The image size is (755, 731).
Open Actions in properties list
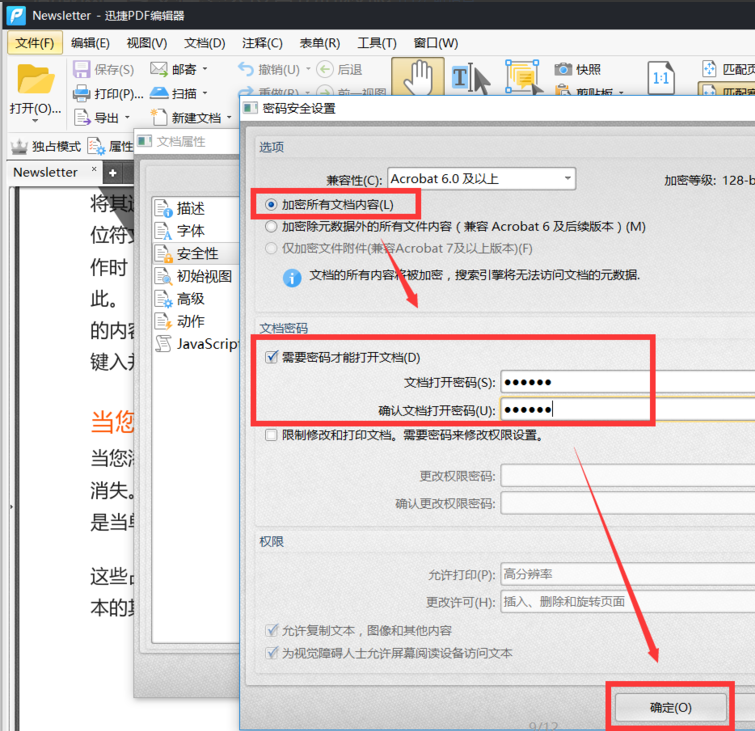pos(190,321)
